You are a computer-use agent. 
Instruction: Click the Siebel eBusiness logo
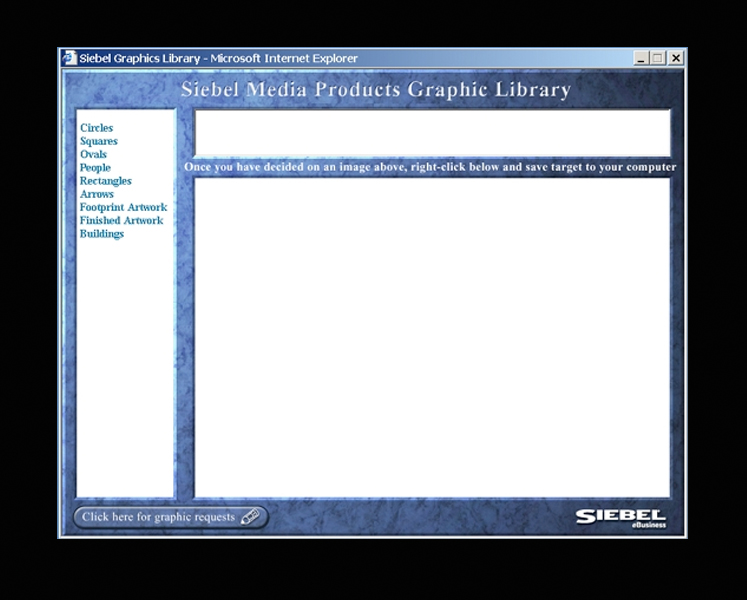(621, 519)
